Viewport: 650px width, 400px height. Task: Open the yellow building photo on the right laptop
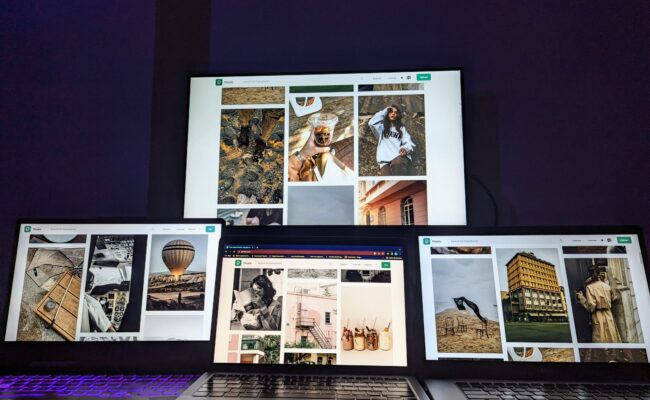[x=534, y=295]
